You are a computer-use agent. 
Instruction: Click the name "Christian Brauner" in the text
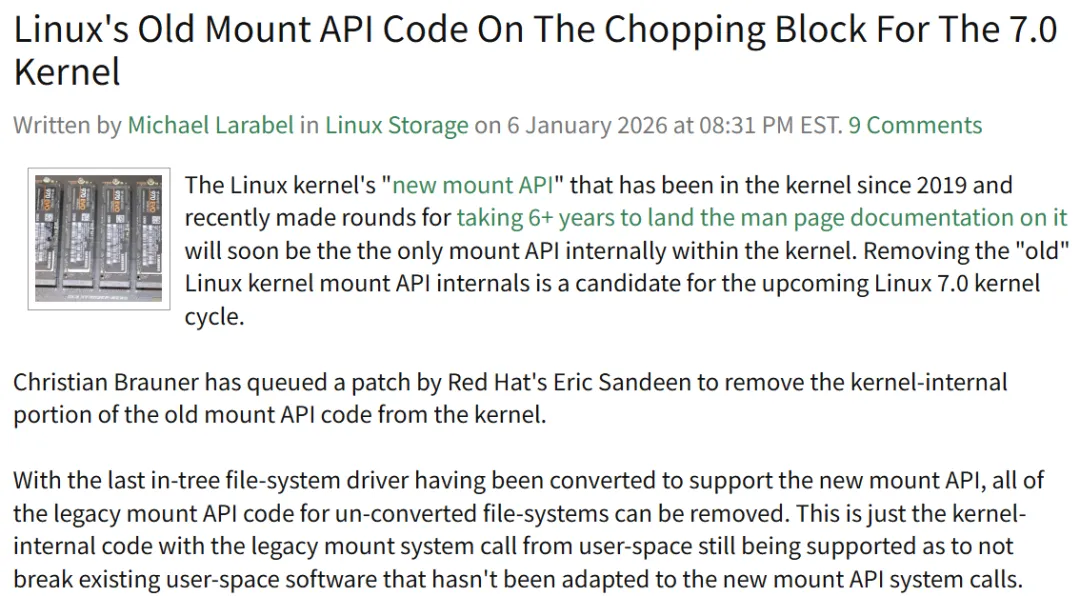click(x=106, y=382)
